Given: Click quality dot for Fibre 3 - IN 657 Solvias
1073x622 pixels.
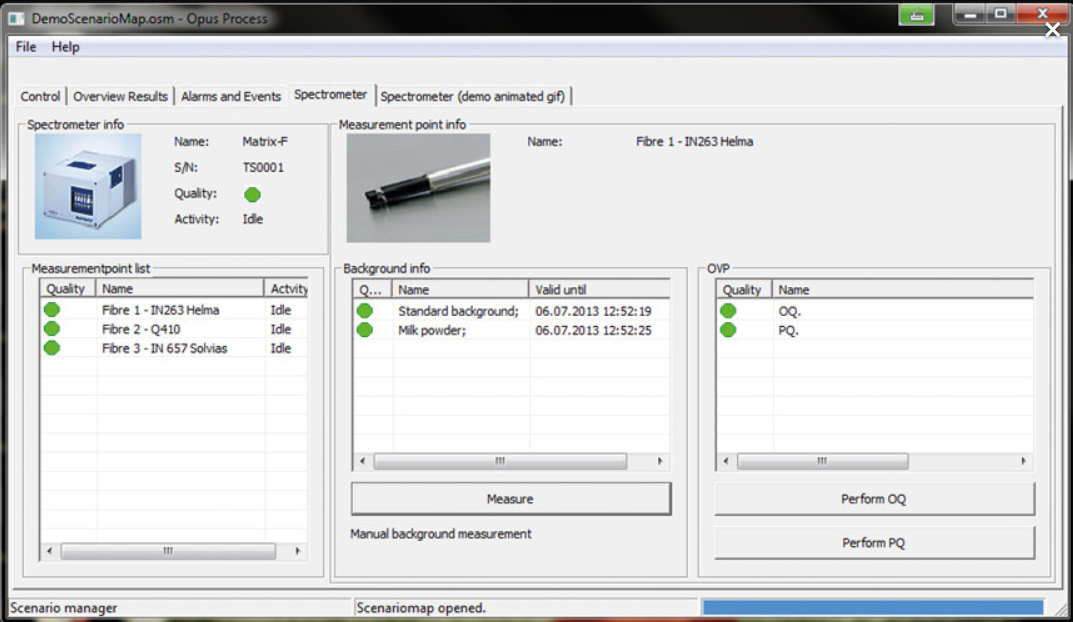Looking at the screenshot, I should pos(51,348).
